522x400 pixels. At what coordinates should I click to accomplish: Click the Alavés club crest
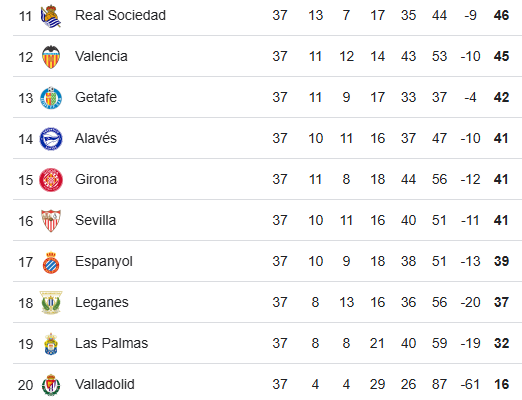point(51,139)
